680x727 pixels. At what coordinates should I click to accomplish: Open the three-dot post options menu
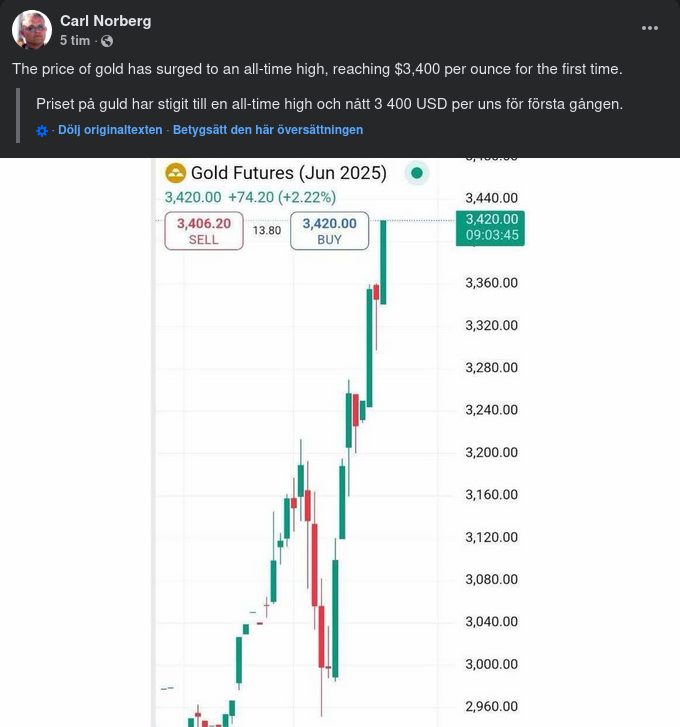pos(649,29)
